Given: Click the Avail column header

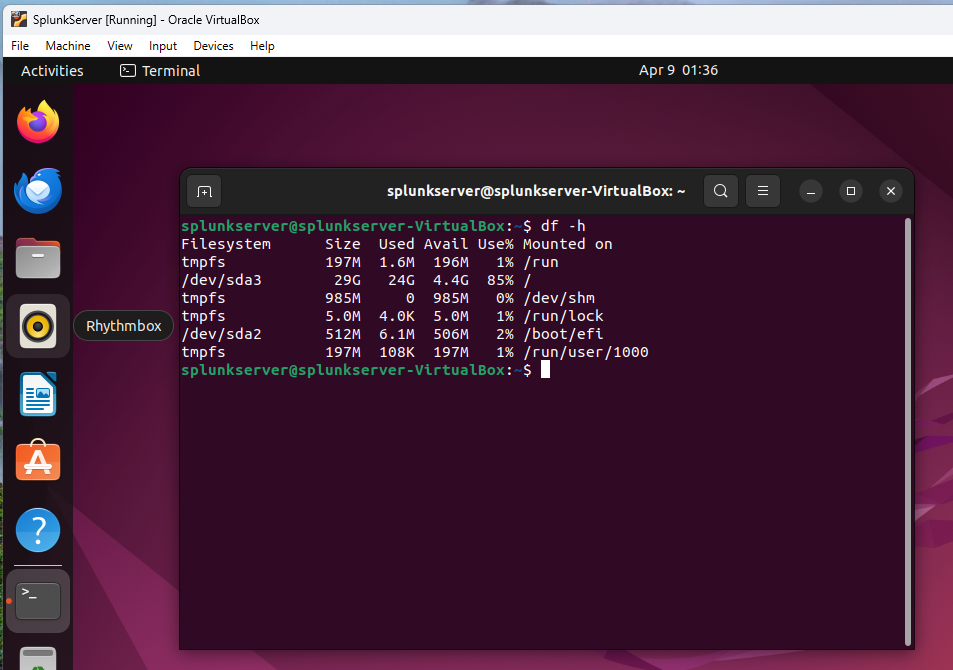Looking at the screenshot, I should coord(446,244).
